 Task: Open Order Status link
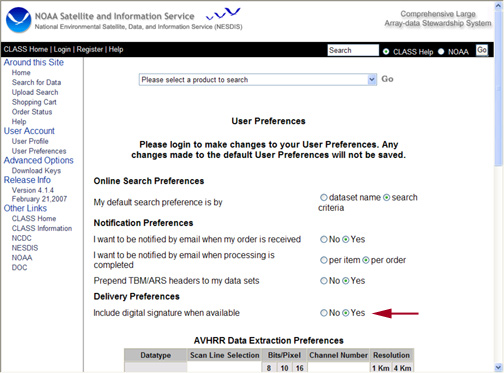pos(32,112)
